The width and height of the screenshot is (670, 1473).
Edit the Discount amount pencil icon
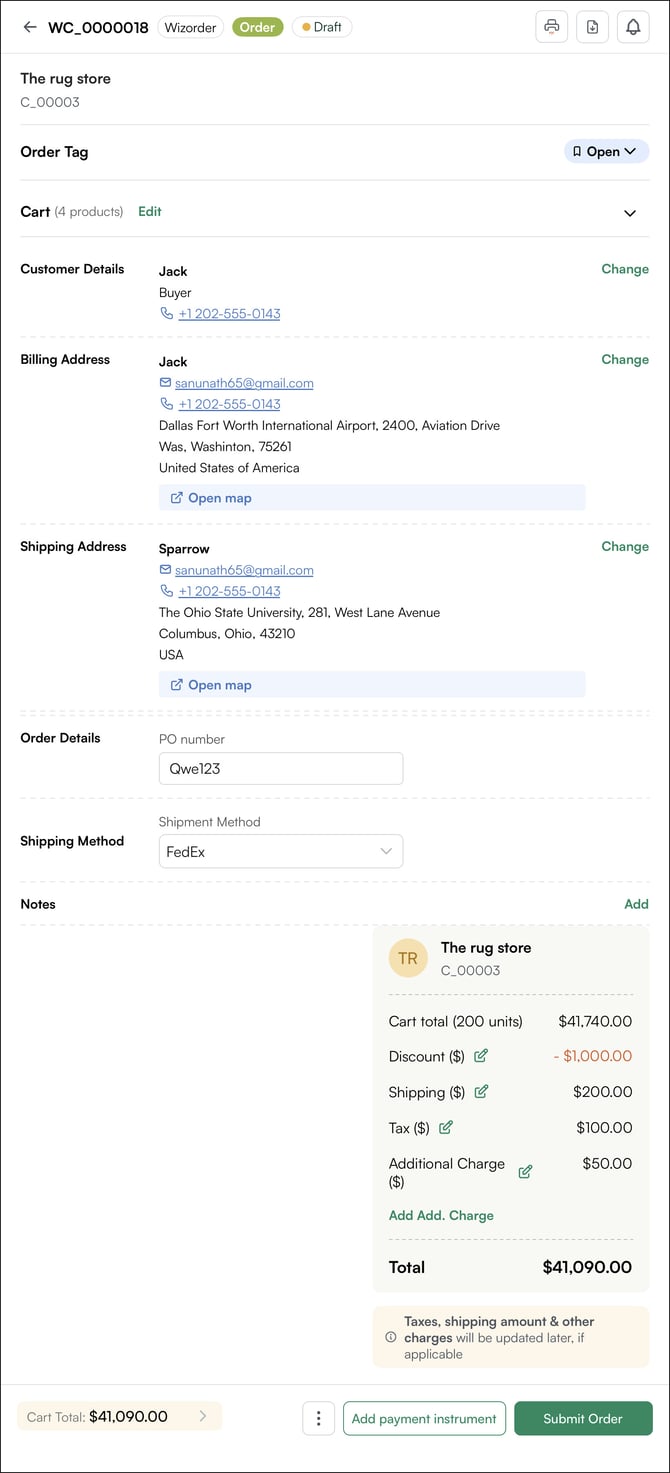tap(481, 1056)
